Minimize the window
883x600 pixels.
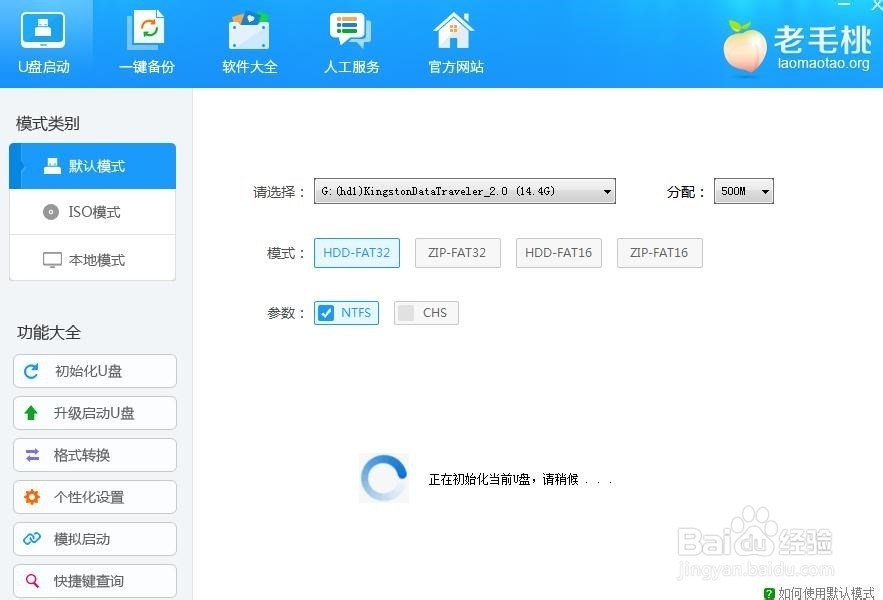844,4
